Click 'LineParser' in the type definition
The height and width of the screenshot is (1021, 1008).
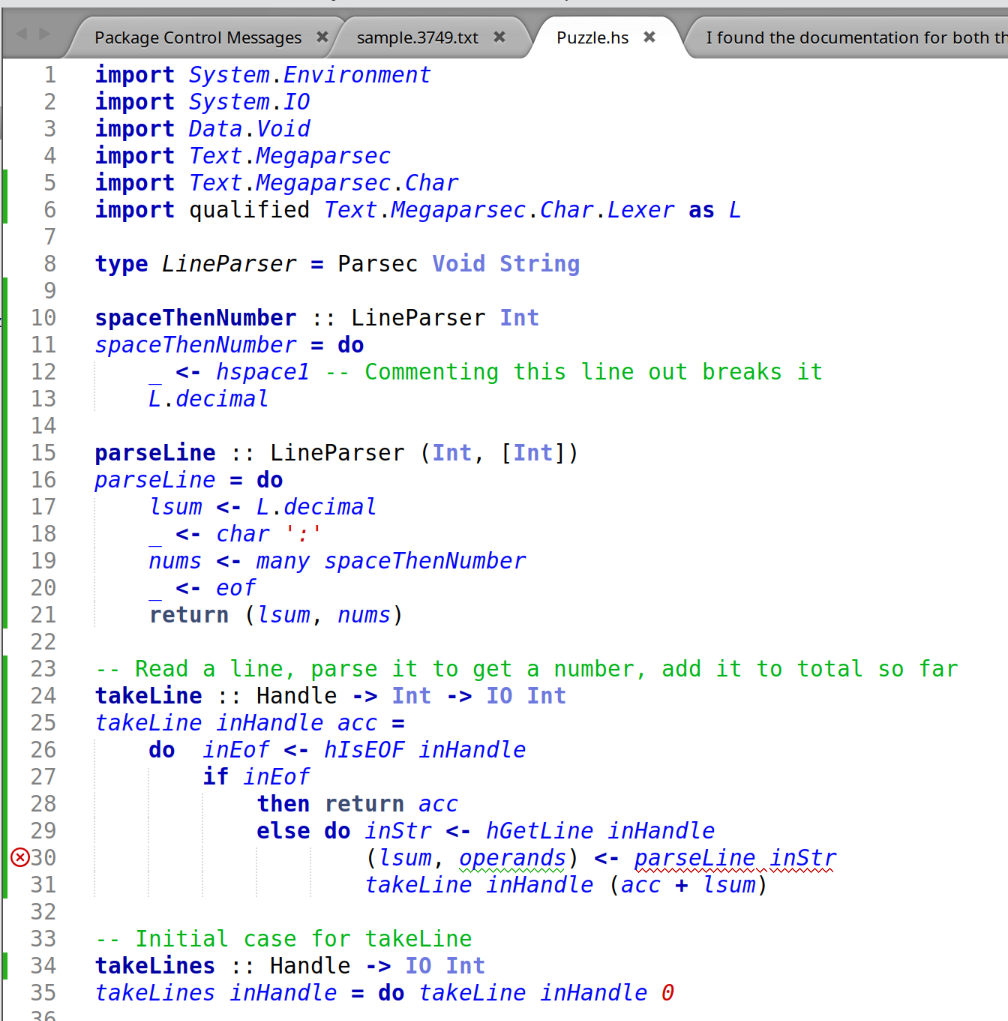click(229, 264)
